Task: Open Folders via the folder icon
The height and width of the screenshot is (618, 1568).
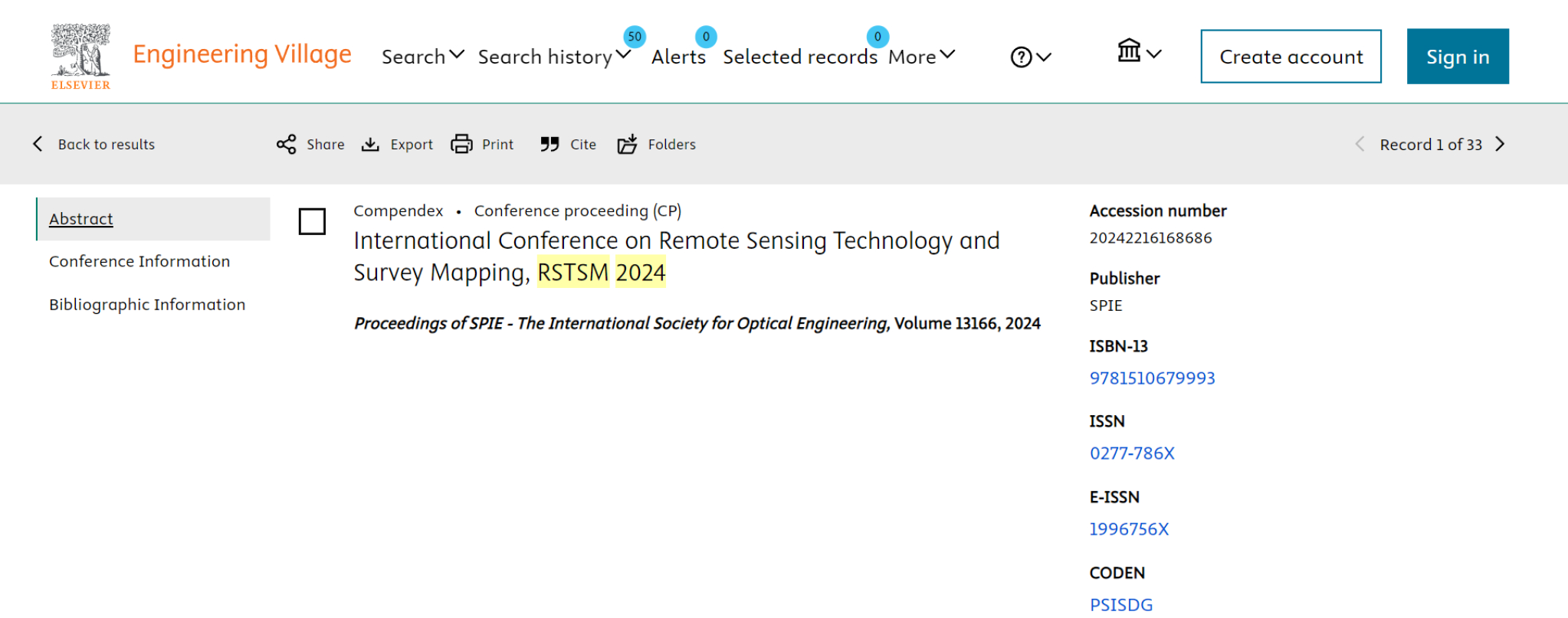Action: click(x=627, y=145)
